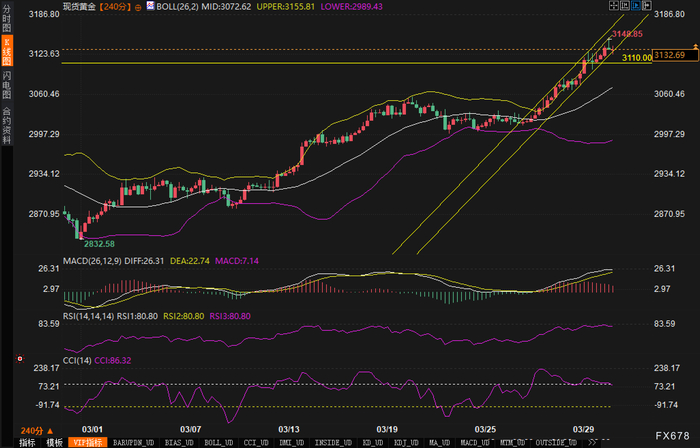The height and width of the screenshot is (448, 700).
Task: Apply the OUTSIDE_UD indicator
Action: (x=556, y=443)
